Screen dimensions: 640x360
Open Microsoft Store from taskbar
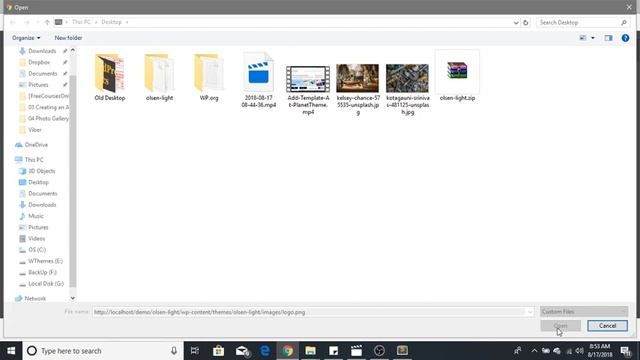point(218,351)
